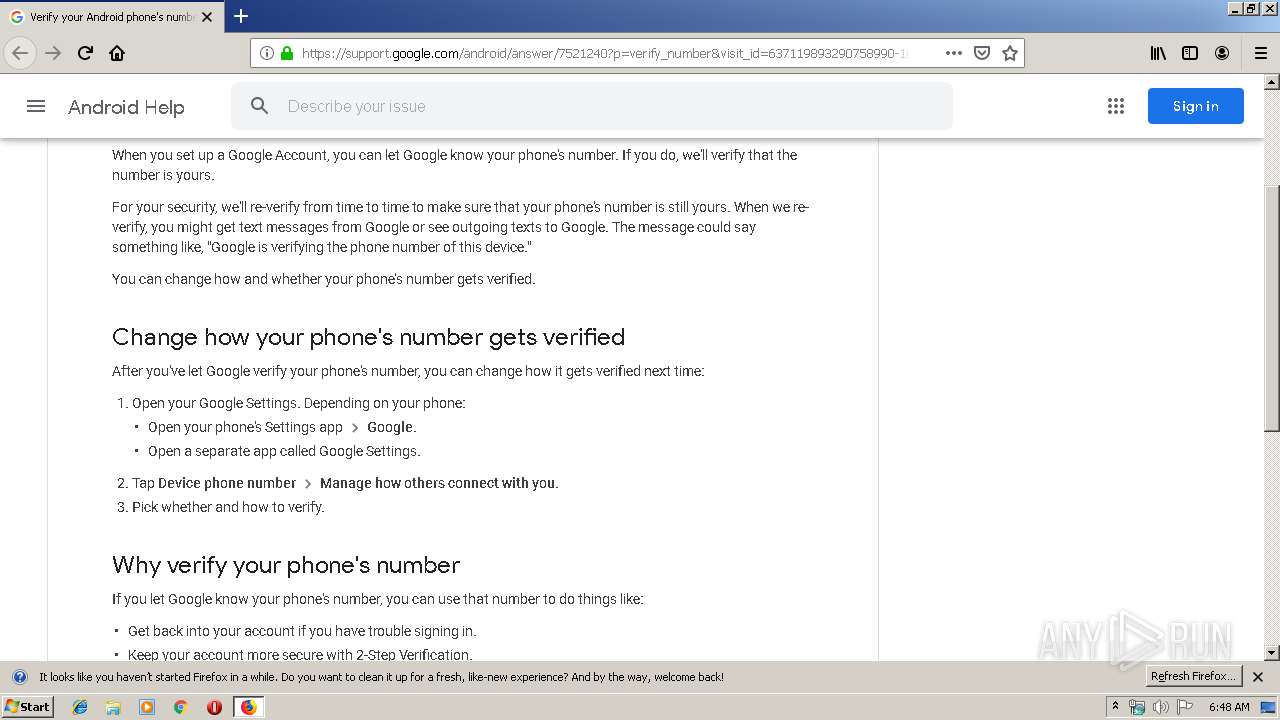Show hidden system tray icons

click(1116, 707)
